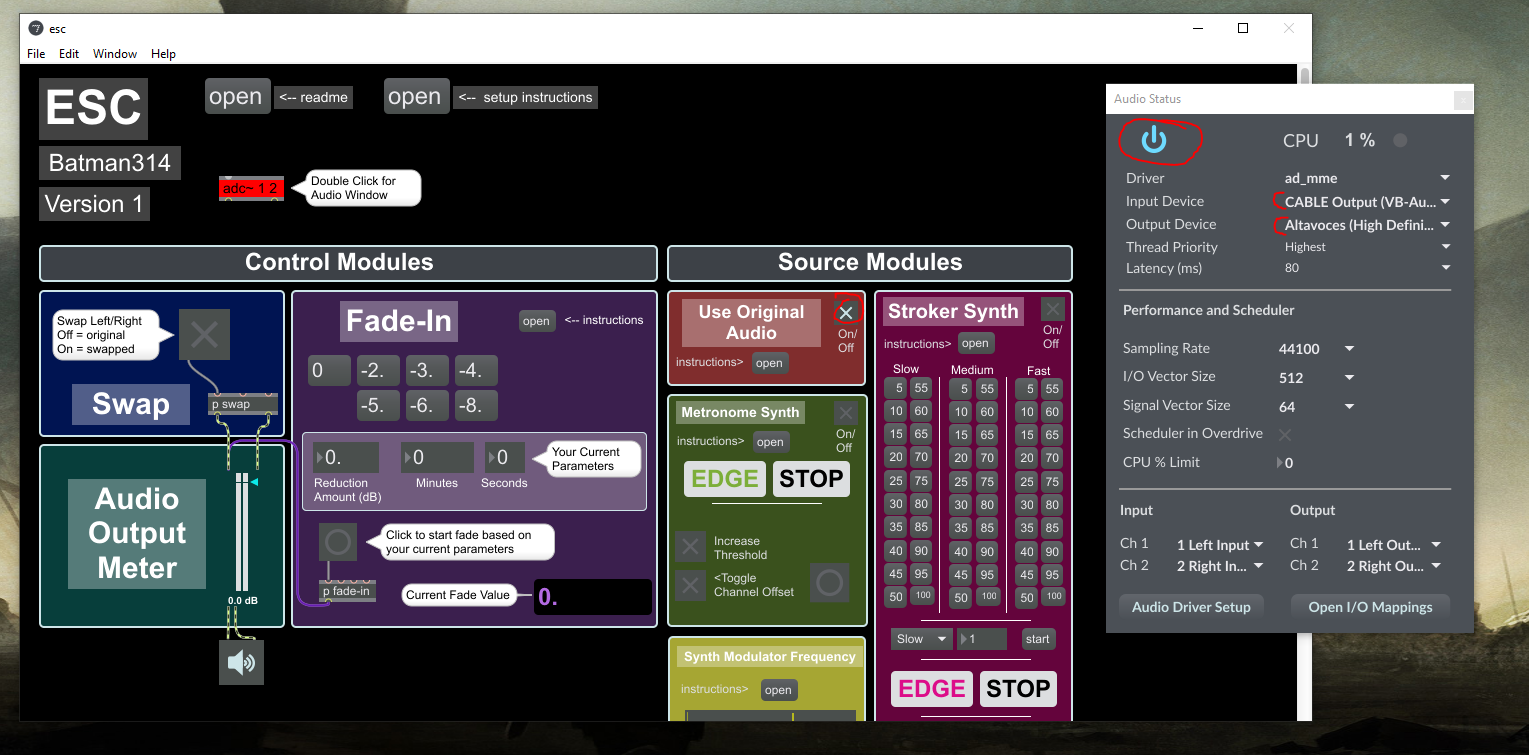Select the -8. preset in Fade-In

pos(476,406)
